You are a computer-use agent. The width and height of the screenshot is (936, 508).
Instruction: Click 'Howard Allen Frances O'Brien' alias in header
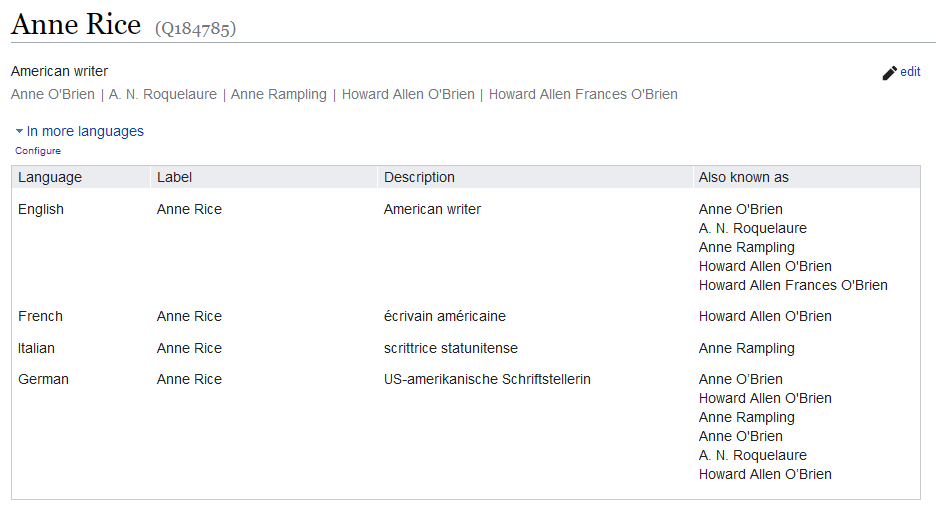pyautogui.click(x=583, y=94)
